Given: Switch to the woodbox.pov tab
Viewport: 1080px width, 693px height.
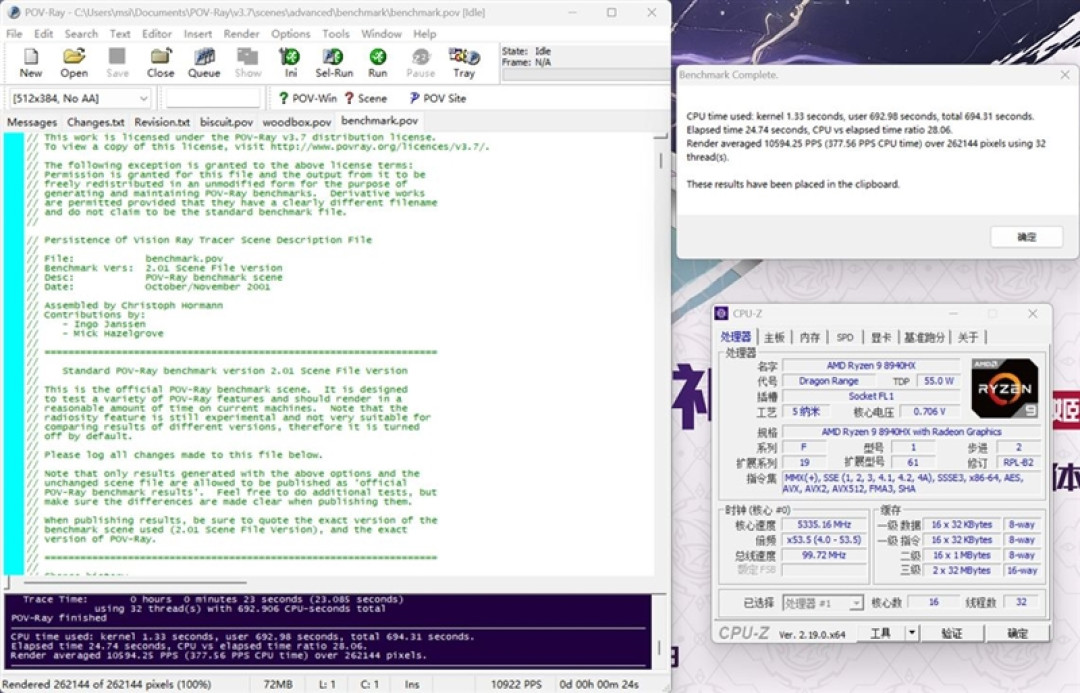Looking at the screenshot, I should click(297, 122).
